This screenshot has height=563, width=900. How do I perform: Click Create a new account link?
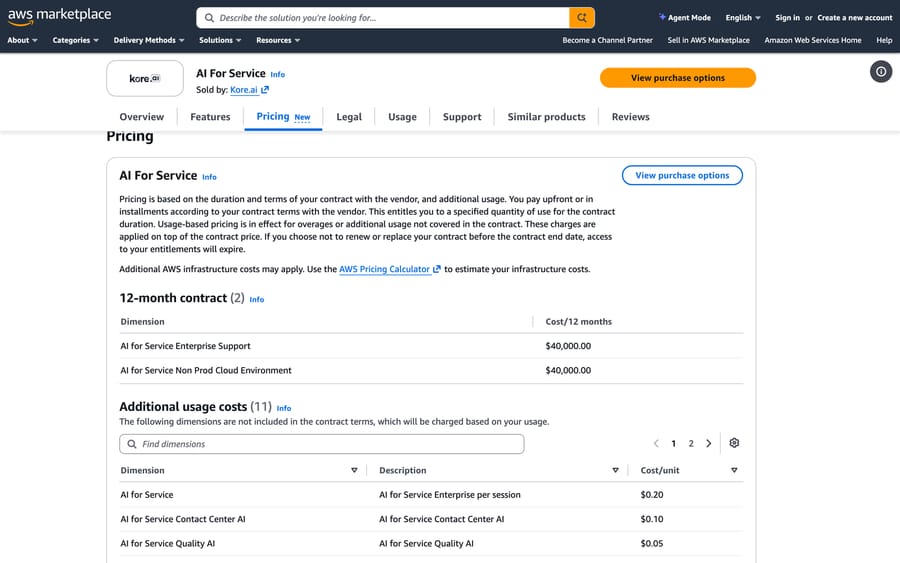pyautogui.click(x=855, y=18)
